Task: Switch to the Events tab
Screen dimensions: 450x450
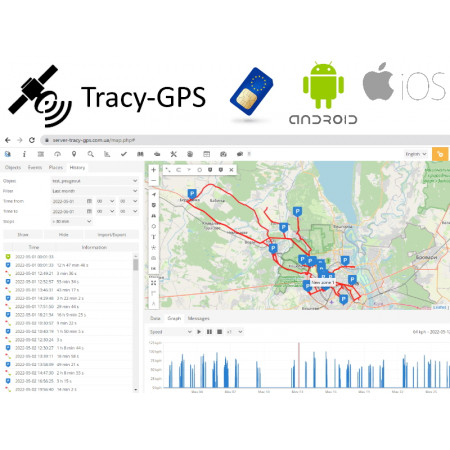Action: (35, 167)
